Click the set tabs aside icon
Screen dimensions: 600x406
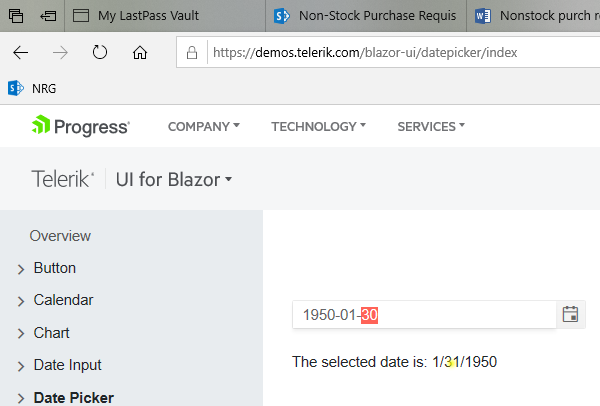pos(47,16)
